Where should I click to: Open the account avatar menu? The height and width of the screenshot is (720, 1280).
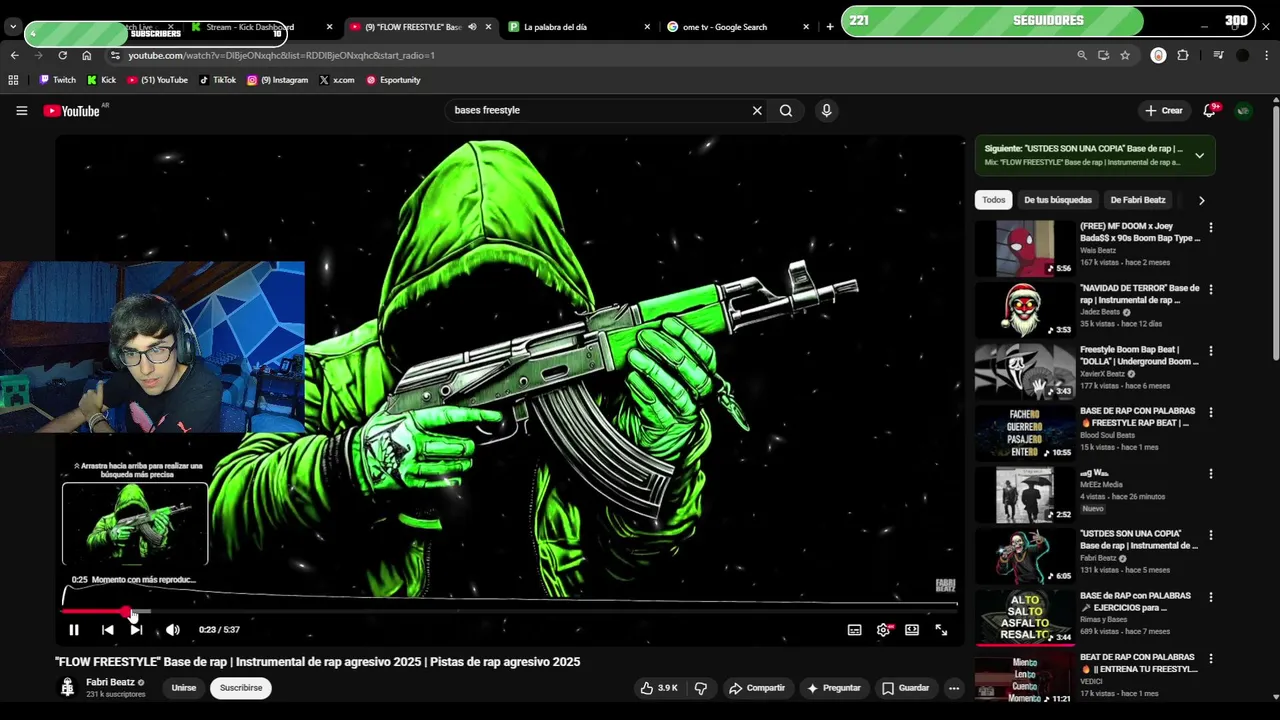1243,111
